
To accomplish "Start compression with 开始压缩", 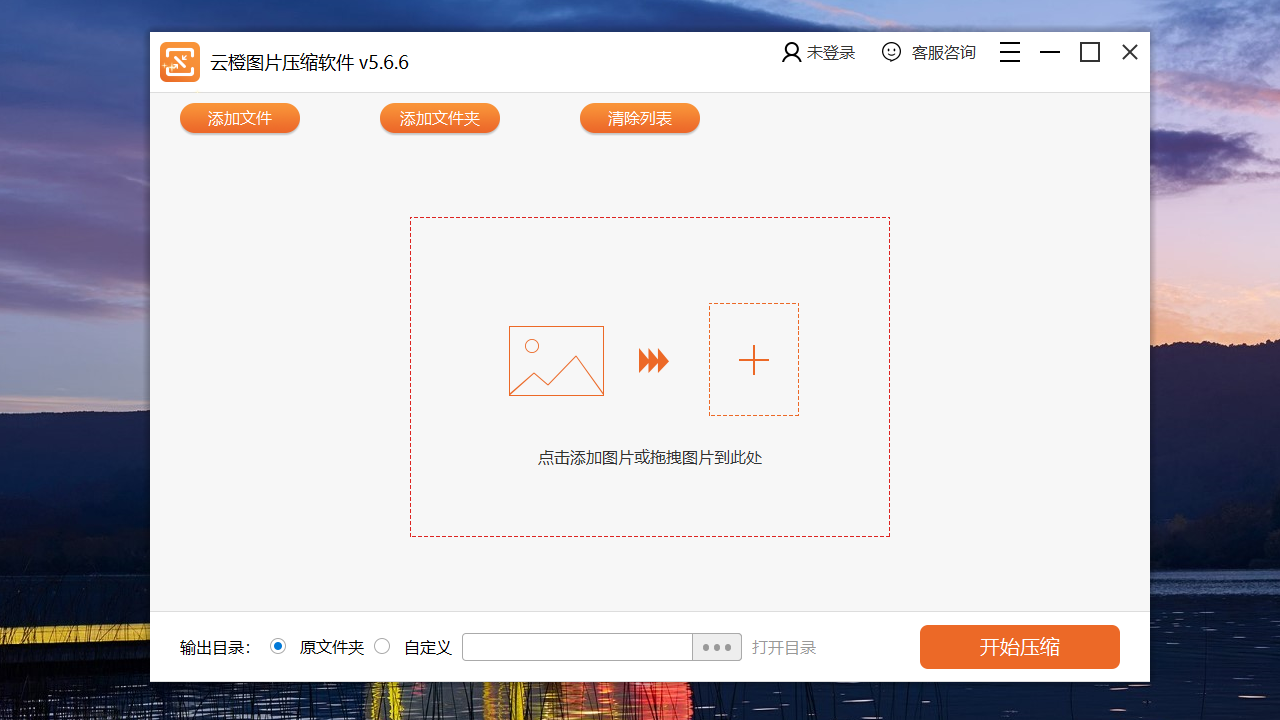I will click(1019, 647).
